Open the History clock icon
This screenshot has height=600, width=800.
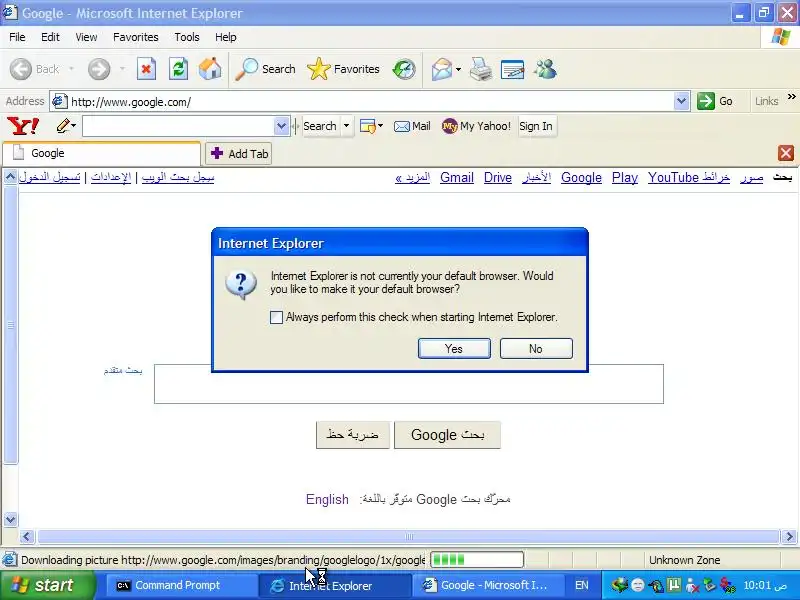(x=404, y=69)
